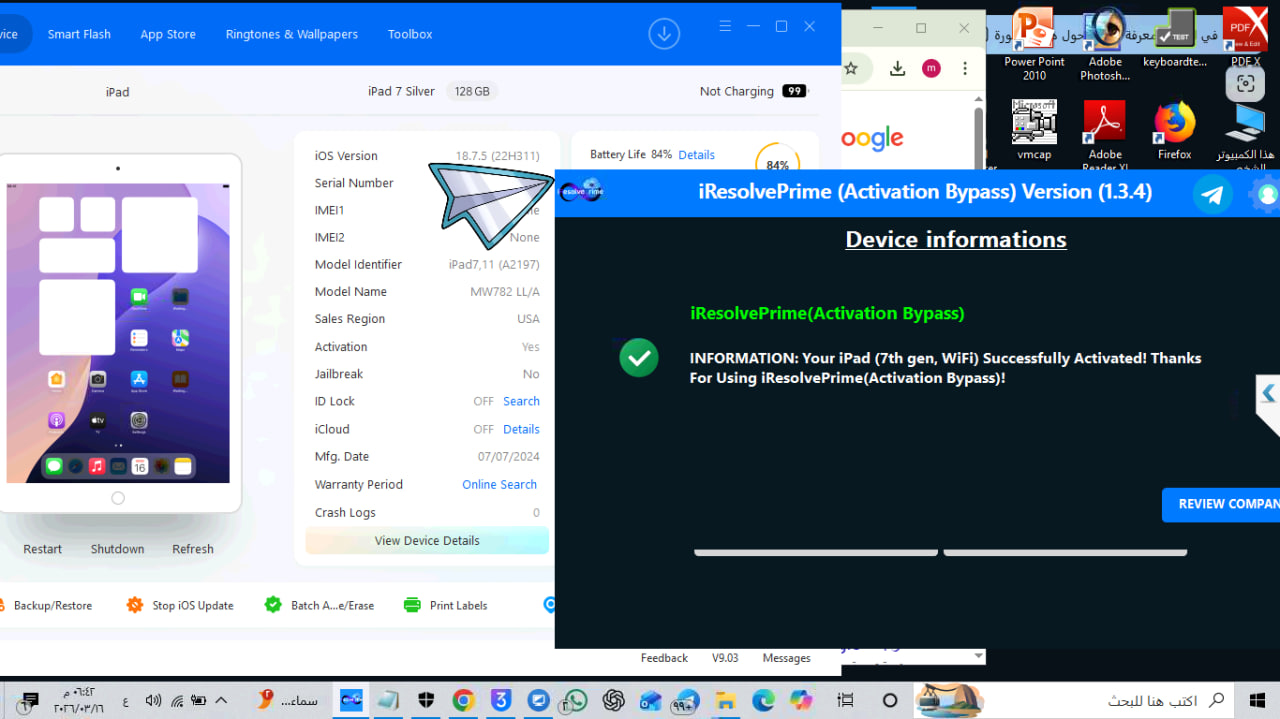
Task: Click the Chrome scrollbar down arrow
Action: (978, 656)
